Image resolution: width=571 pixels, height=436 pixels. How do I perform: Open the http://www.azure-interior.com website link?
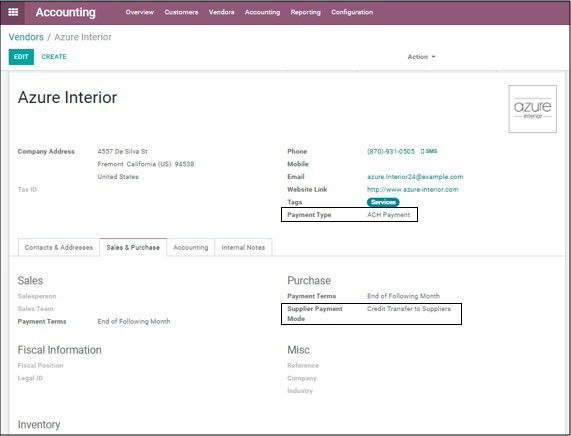click(413, 189)
